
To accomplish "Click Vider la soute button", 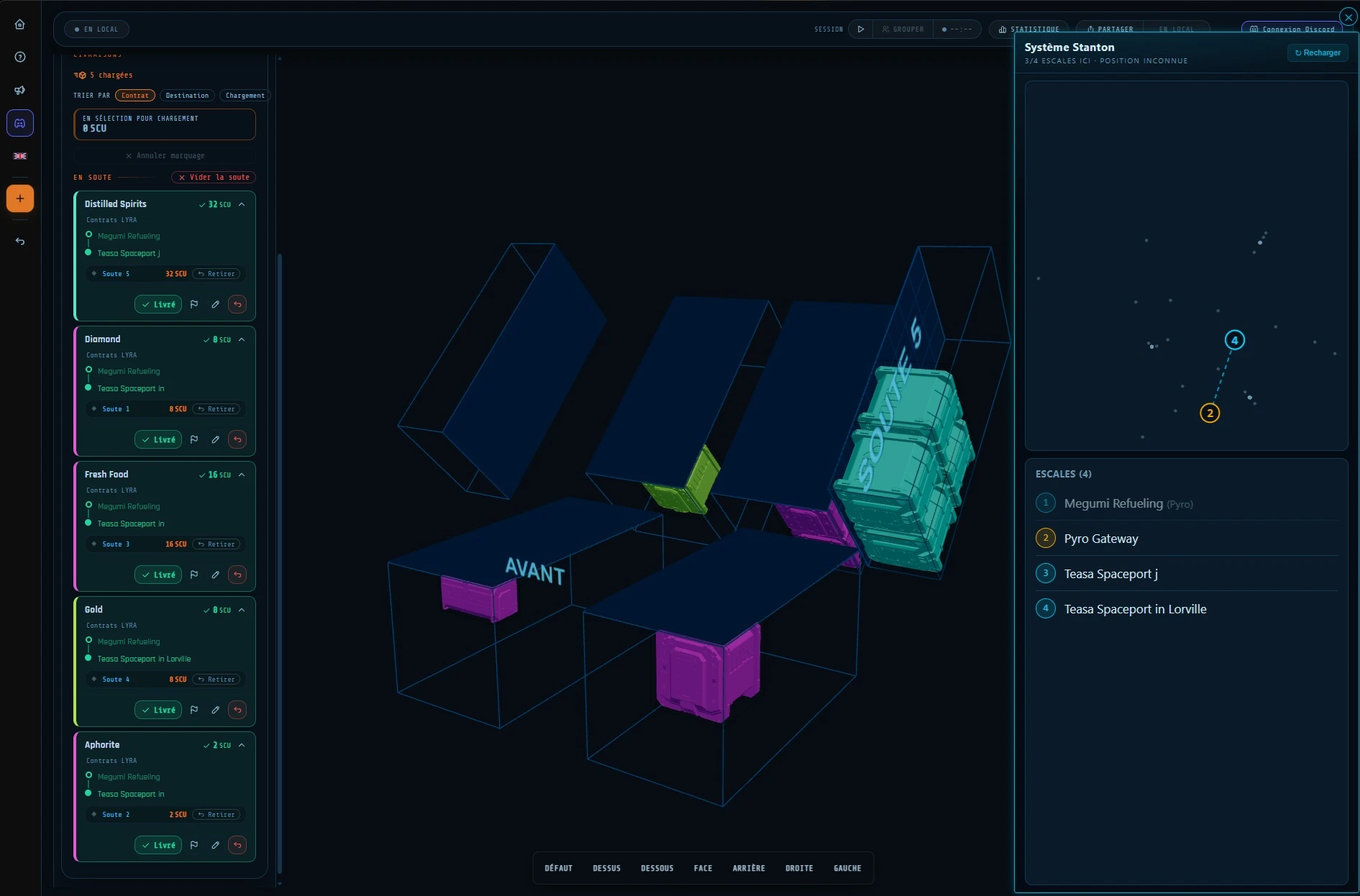I will [x=214, y=178].
